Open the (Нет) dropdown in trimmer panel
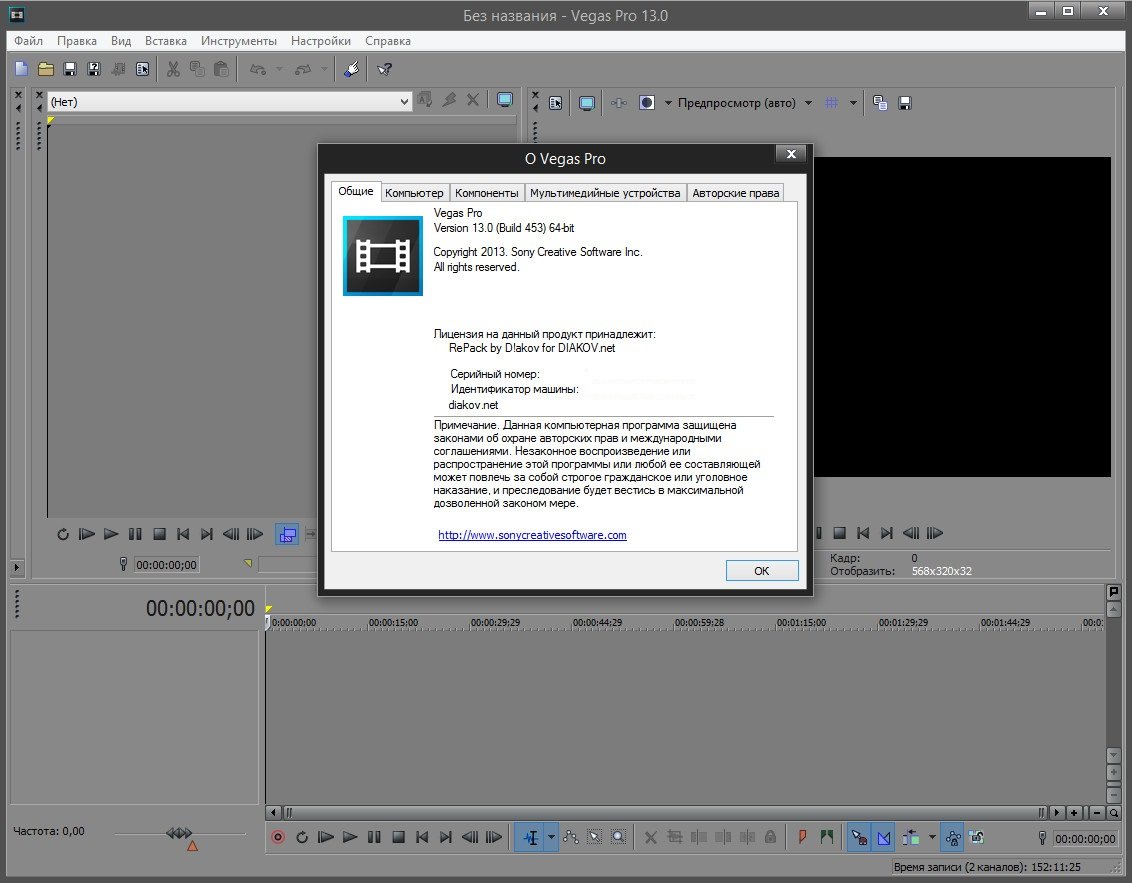This screenshot has height=883, width=1132. (404, 101)
